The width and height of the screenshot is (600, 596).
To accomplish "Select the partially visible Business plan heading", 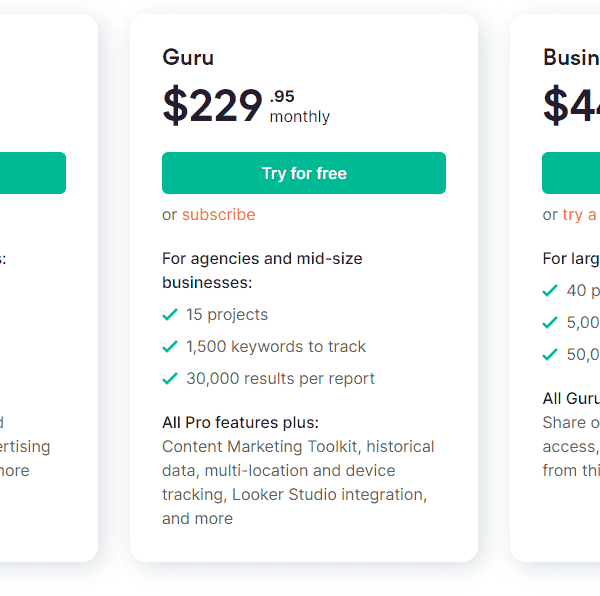I will (x=571, y=57).
